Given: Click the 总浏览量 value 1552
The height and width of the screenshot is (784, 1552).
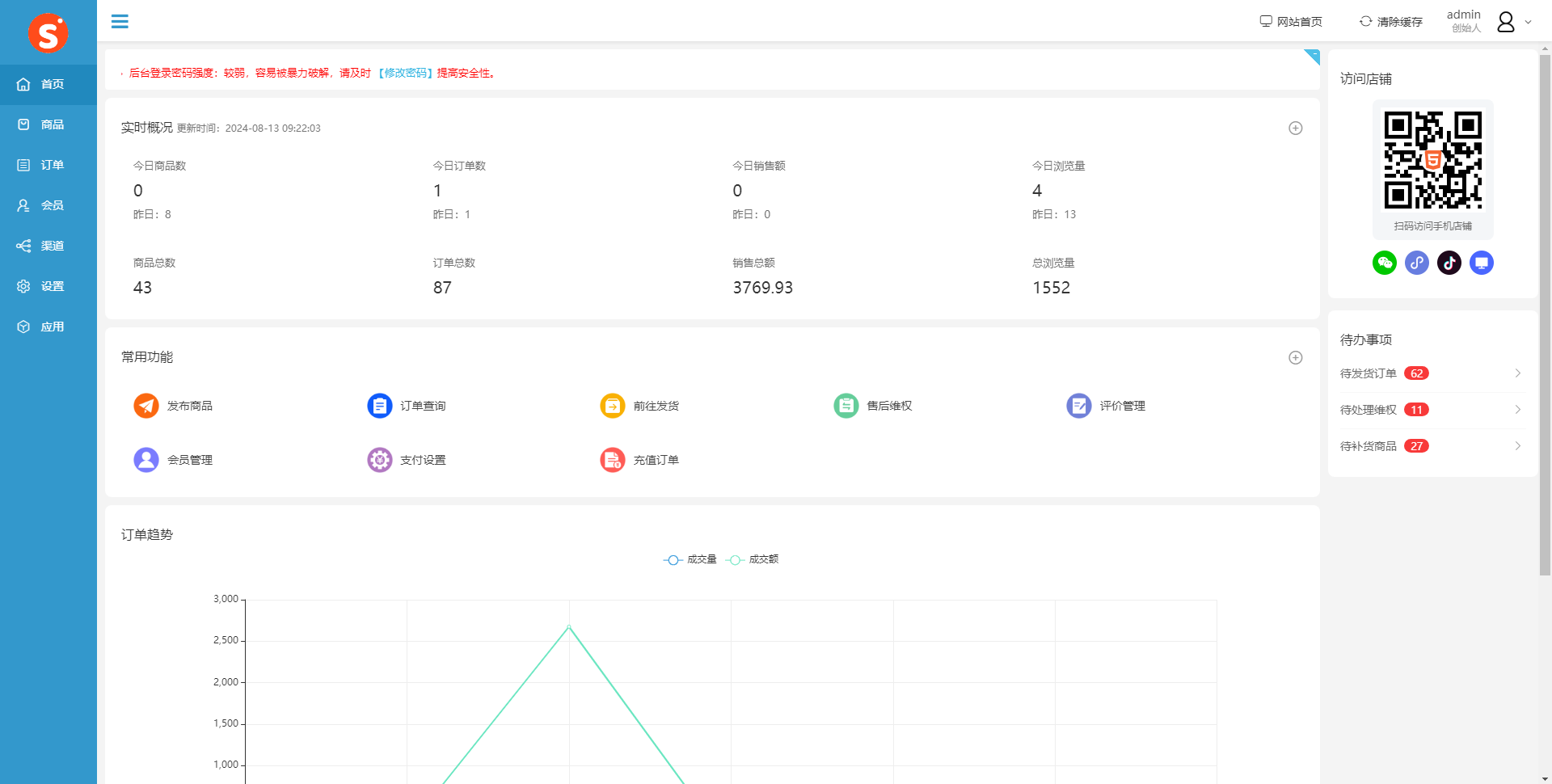Looking at the screenshot, I should (x=1051, y=288).
